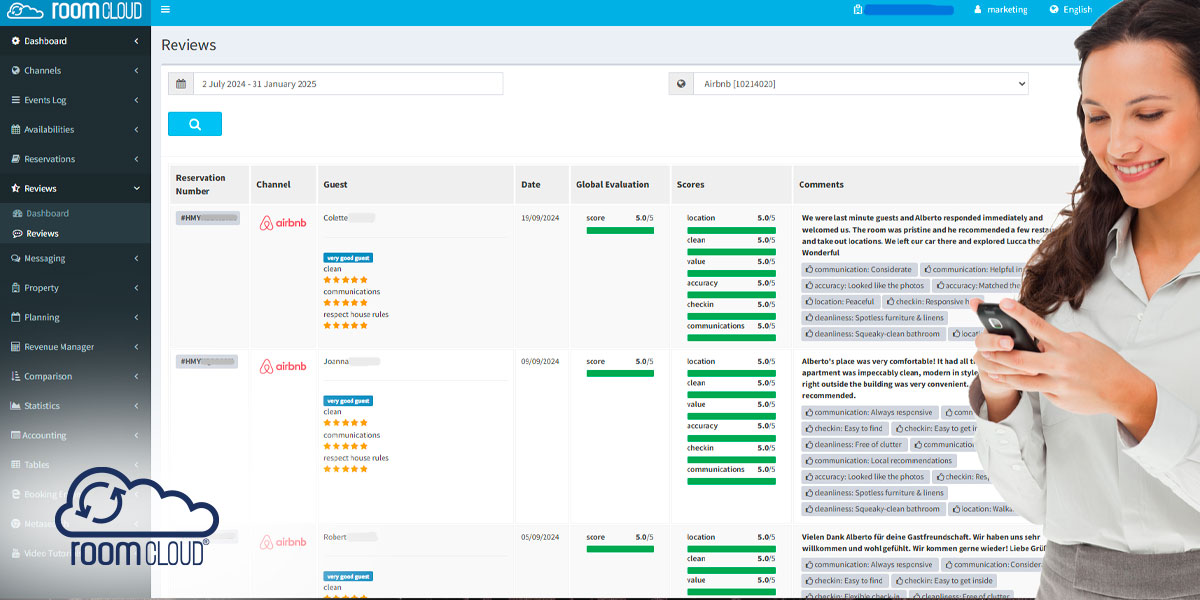1200x600 pixels.
Task: Click the Airbnb logo in Joanna's row
Action: [x=283, y=367]
